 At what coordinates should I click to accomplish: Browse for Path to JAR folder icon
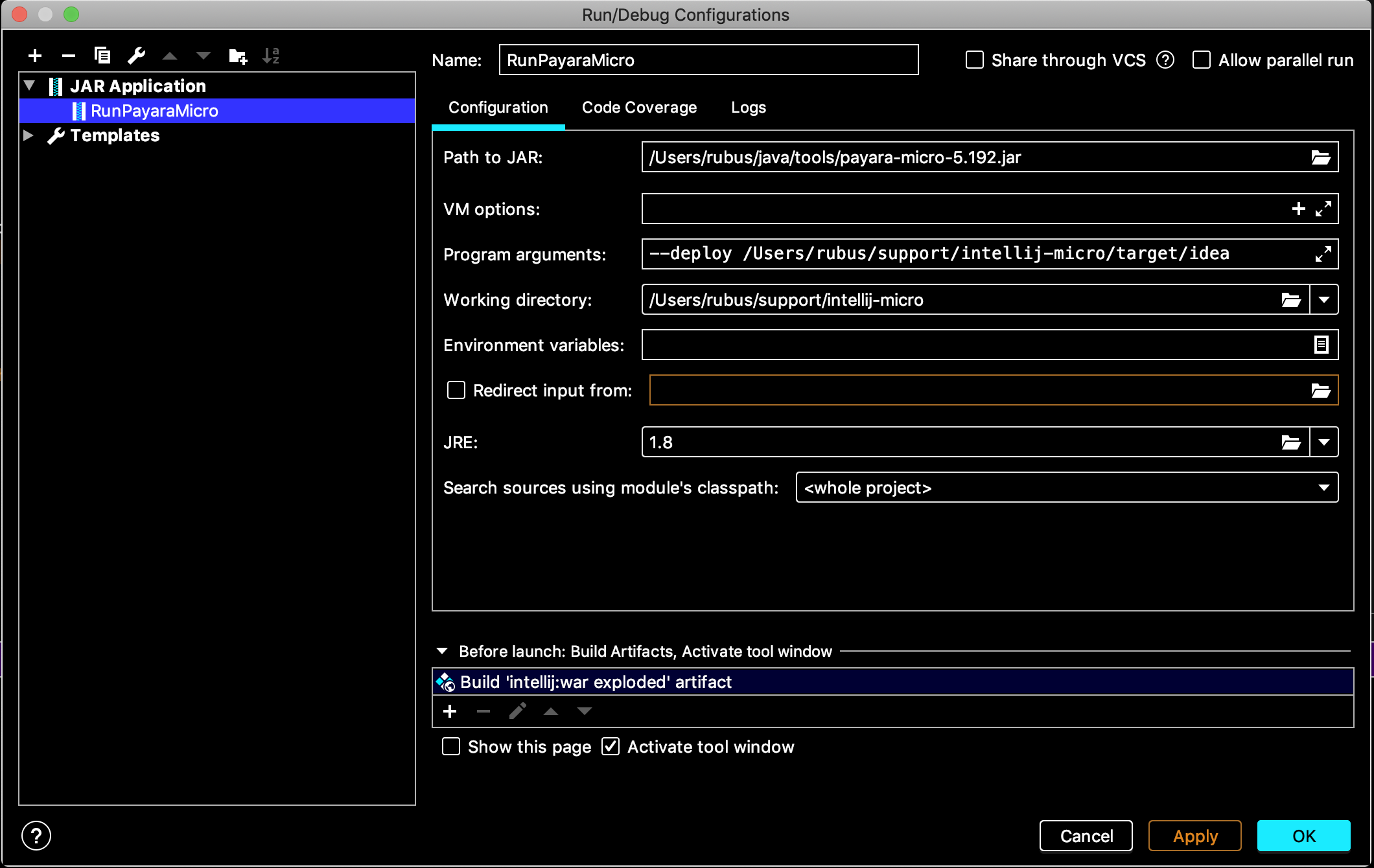(1320, 157)
